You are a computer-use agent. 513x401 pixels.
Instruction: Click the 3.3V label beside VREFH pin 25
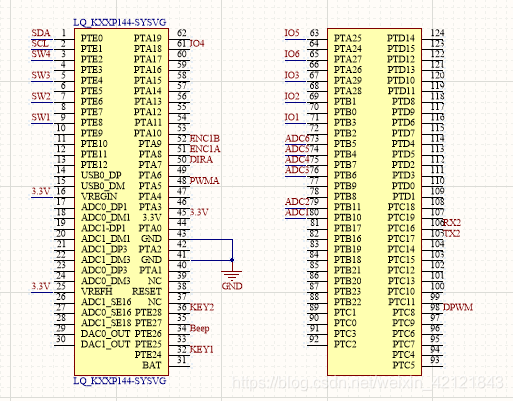coord(41,286)
